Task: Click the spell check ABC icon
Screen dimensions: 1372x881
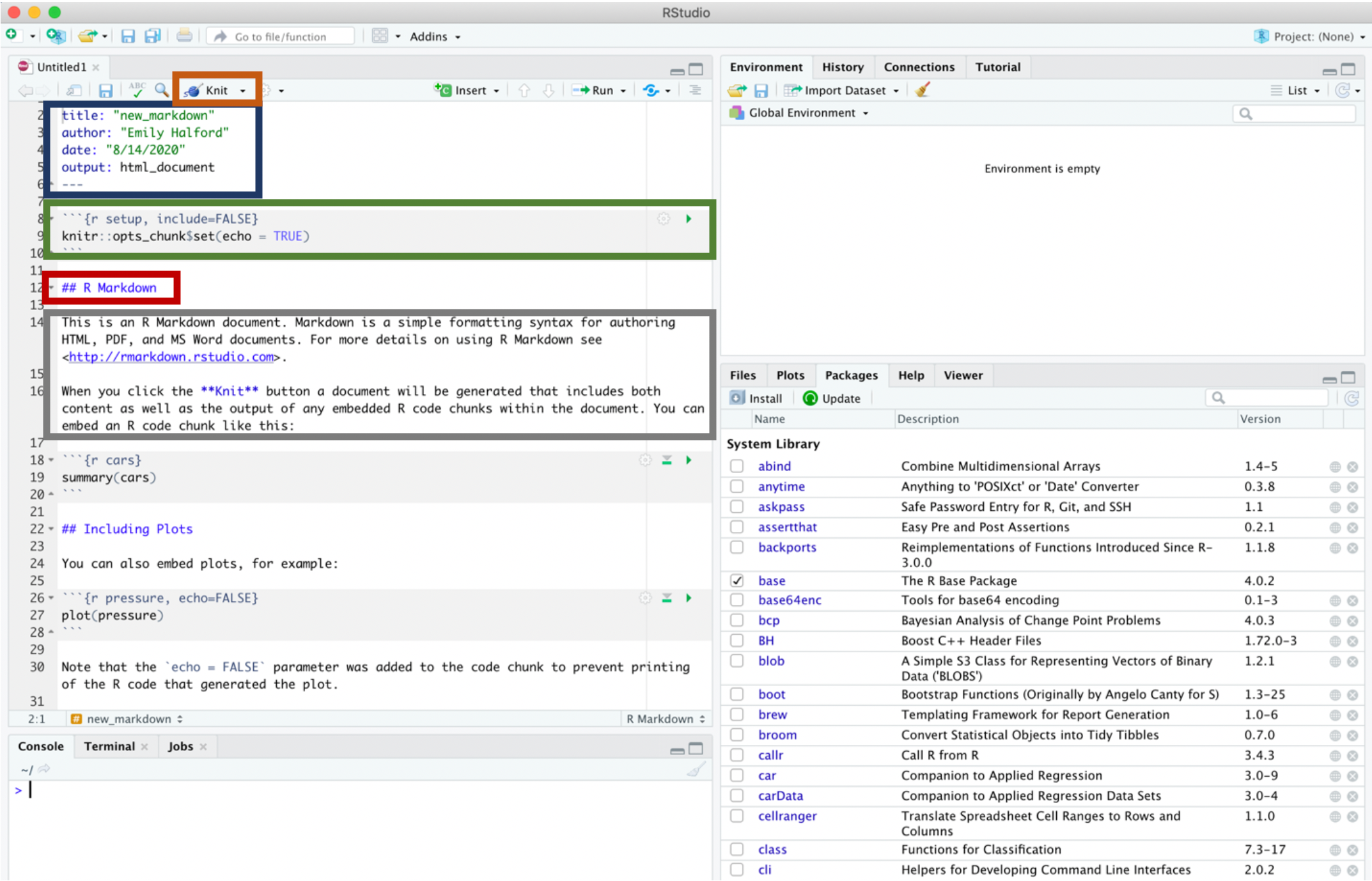Action: [x=136, y=90]
